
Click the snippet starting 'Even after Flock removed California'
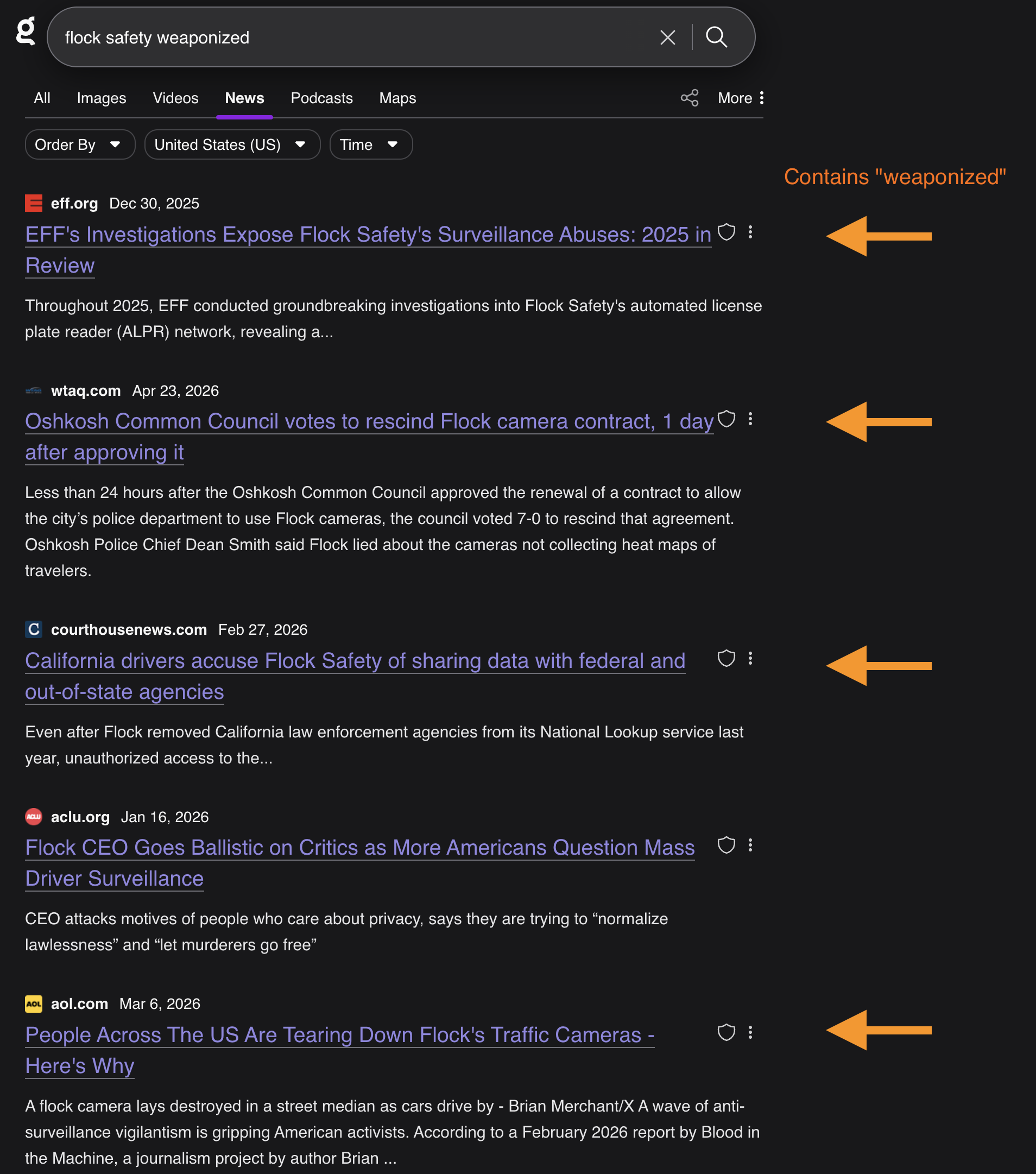pos(384,745)
